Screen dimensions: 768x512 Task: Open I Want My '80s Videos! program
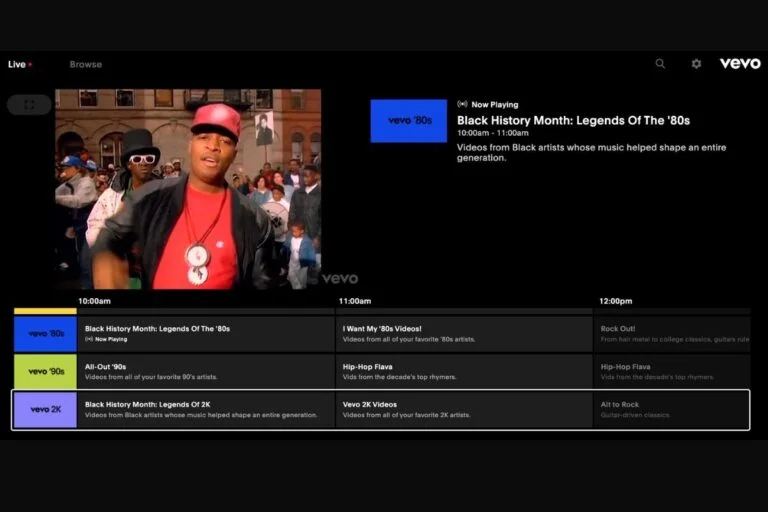click(464, 334)
